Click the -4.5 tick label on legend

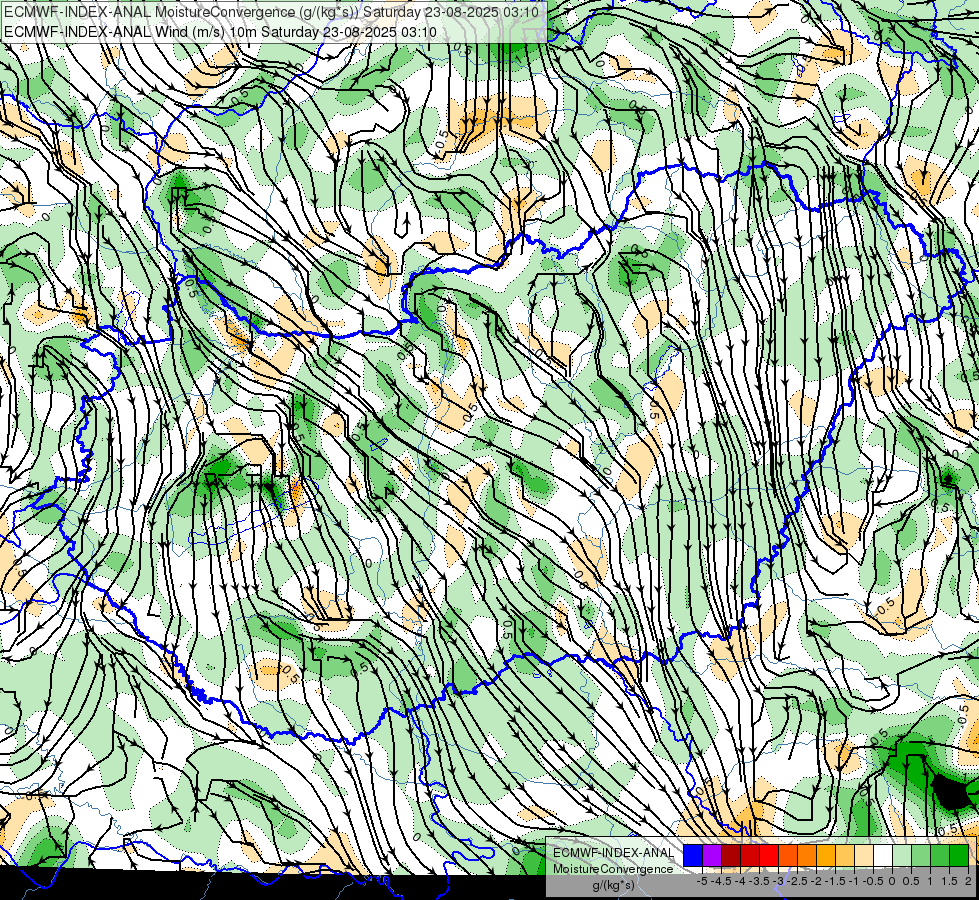click(721, 881)
